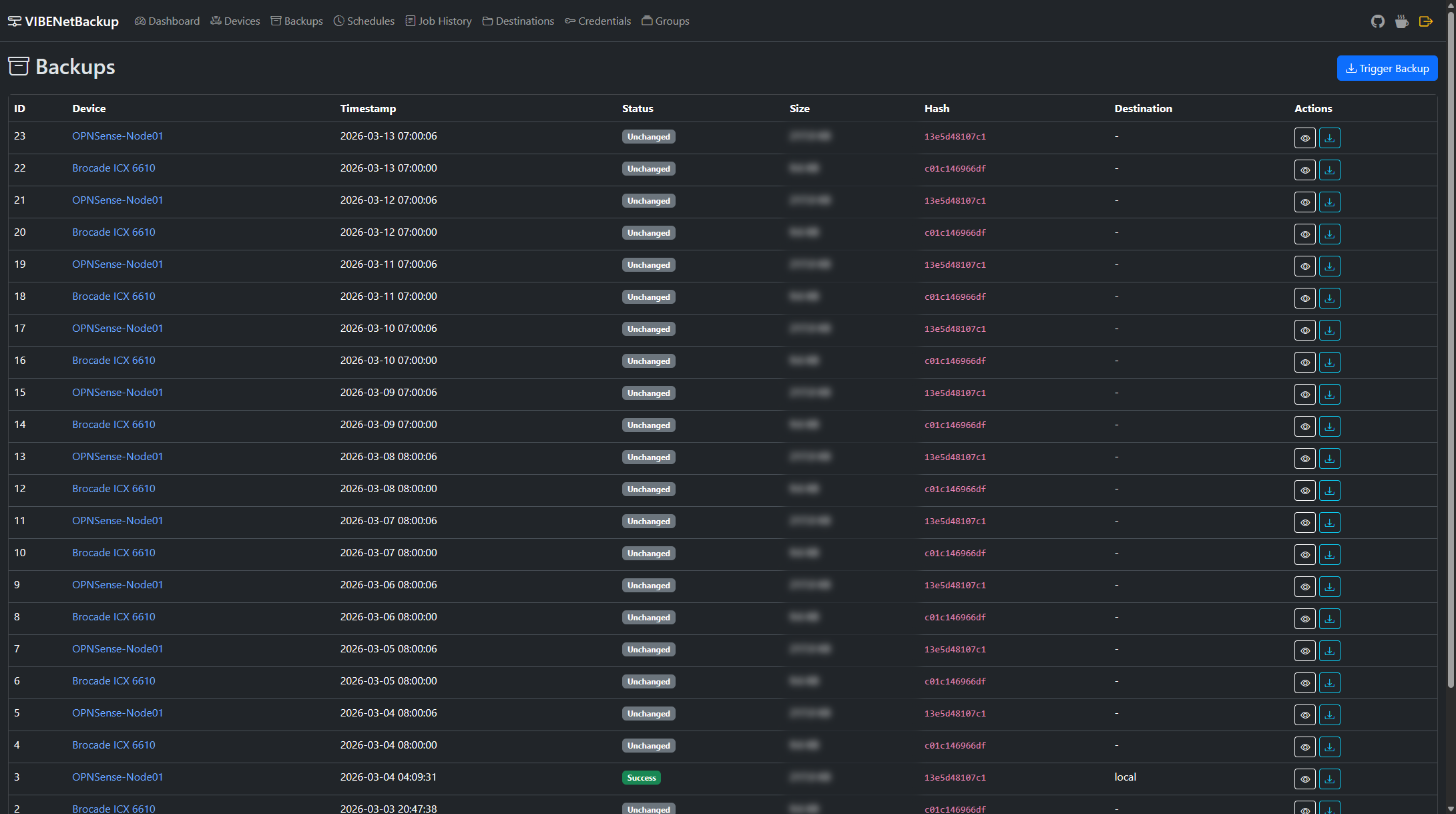The height and width of the screenshot is (814, 1456).
Task: Download backup ID 19
Action: coord(1330,266)
